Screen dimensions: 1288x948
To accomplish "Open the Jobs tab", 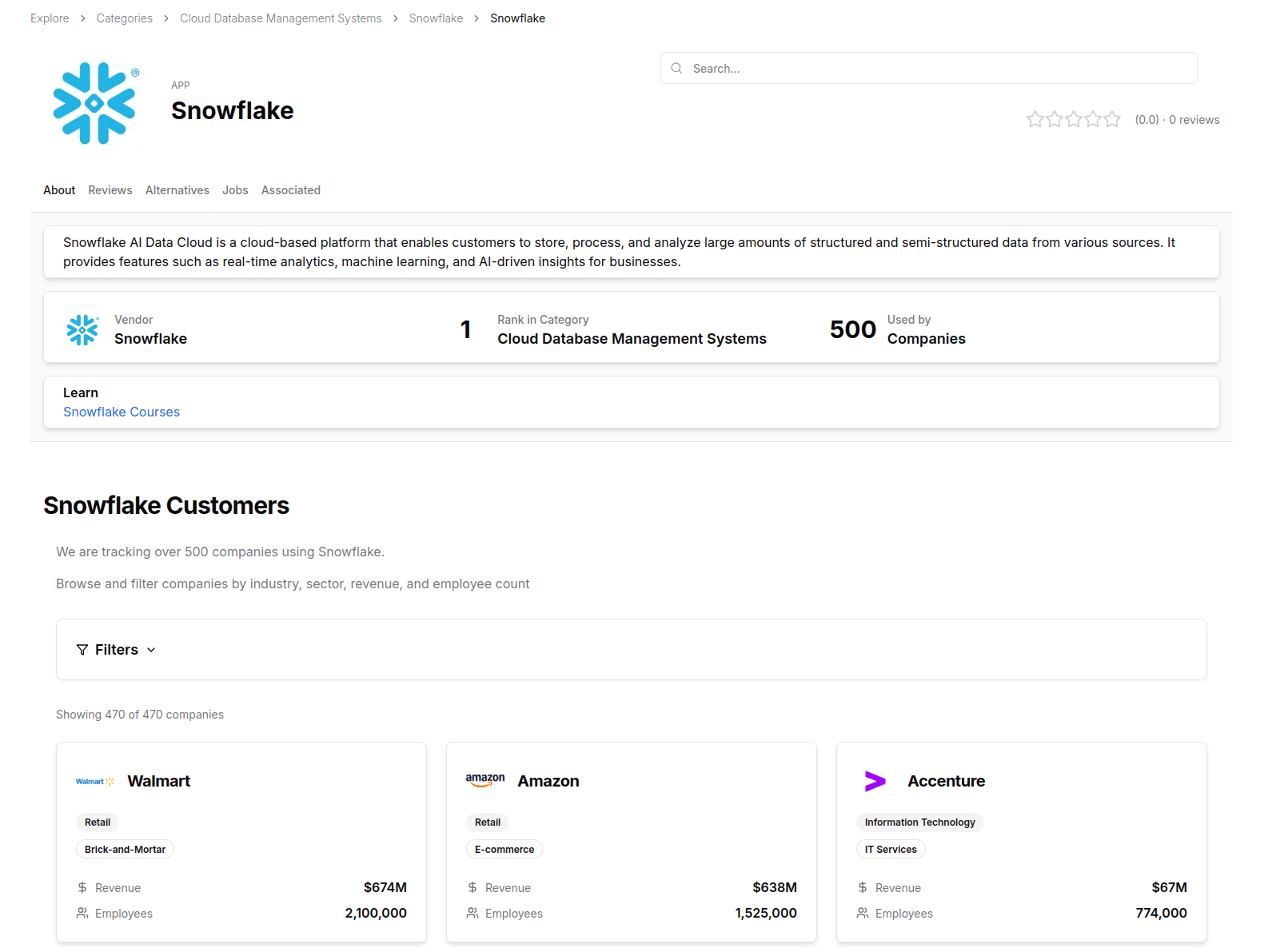I will pos(235,190).
